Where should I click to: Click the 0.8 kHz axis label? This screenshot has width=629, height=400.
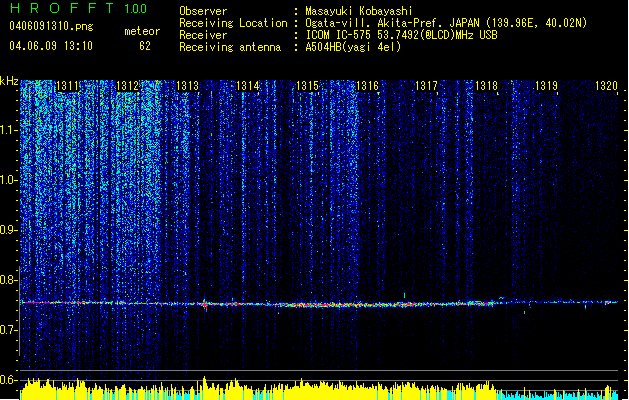[8, 280]
